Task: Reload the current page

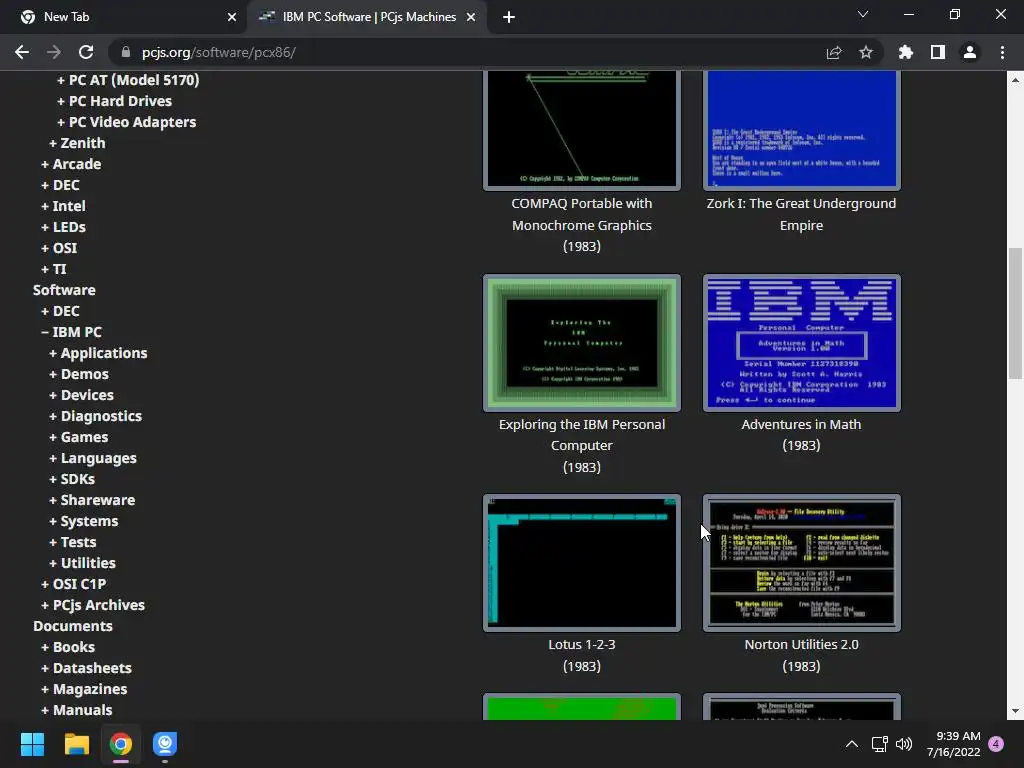Action: pyautogui.click(x=86, y=52)
